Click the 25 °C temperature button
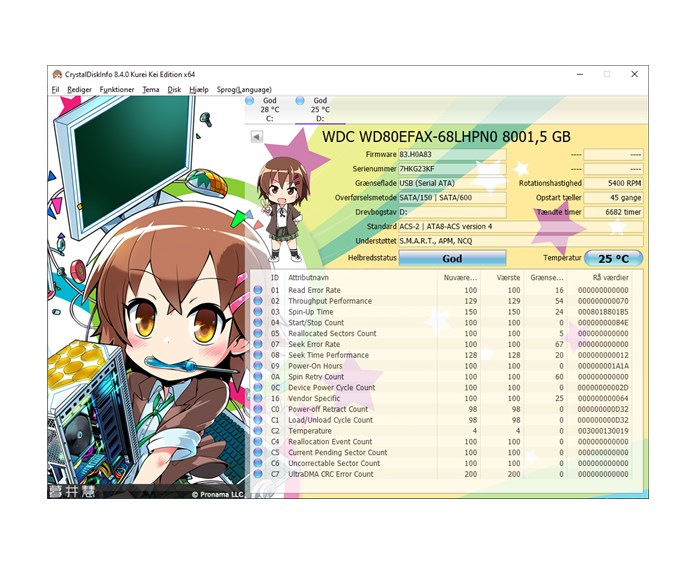 [x=613, y=258]
